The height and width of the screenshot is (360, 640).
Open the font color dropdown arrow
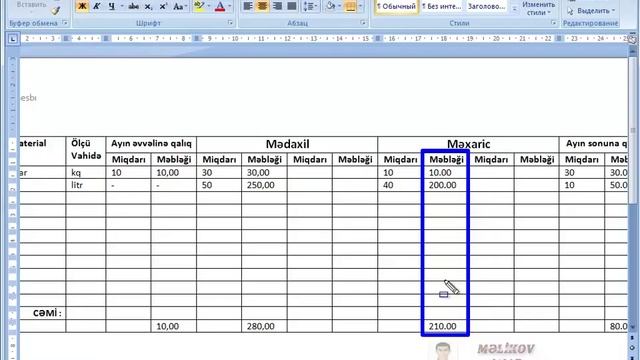tap(229, 6)
